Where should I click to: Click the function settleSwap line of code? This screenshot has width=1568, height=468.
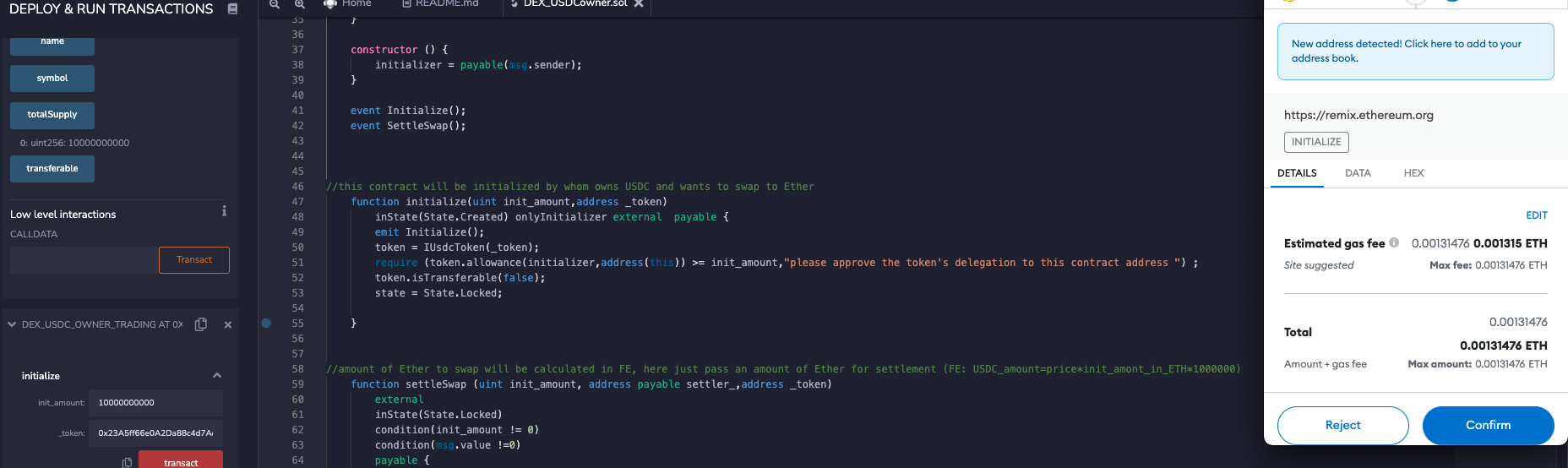coord(591,384)
